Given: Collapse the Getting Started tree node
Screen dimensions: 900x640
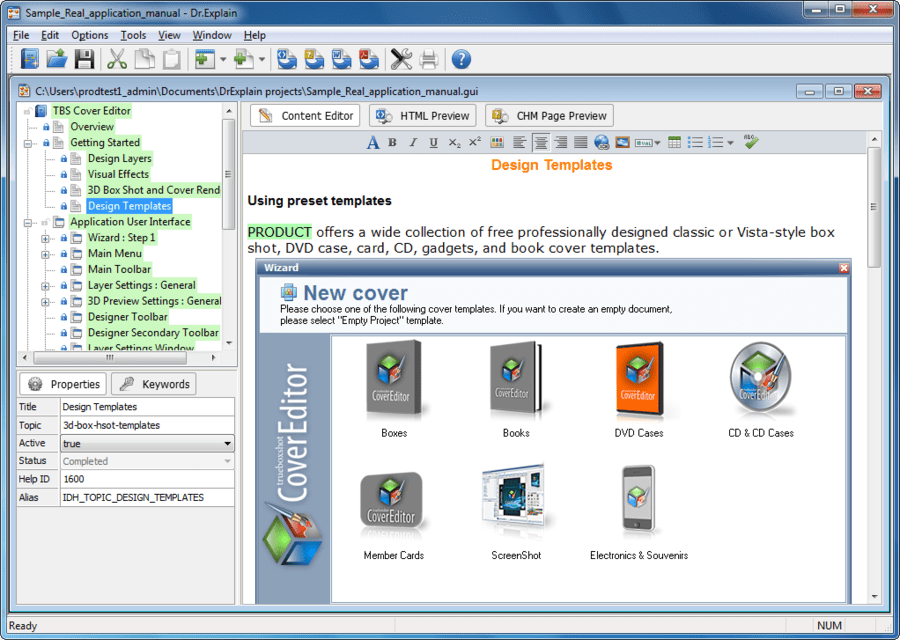Looking at the screenshot, I should pos(46,143).
